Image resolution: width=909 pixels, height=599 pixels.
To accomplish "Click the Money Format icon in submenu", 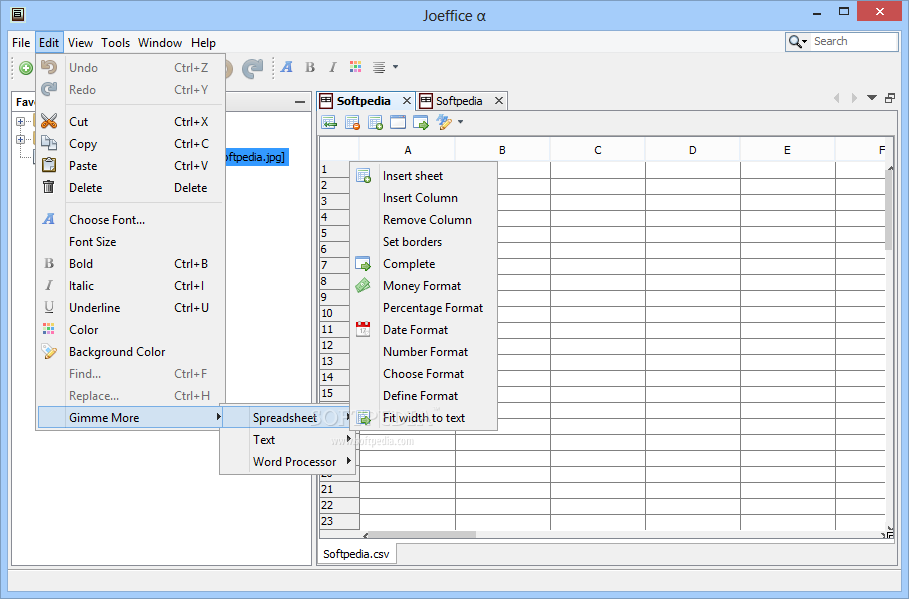I will click(x=363, y=285).
